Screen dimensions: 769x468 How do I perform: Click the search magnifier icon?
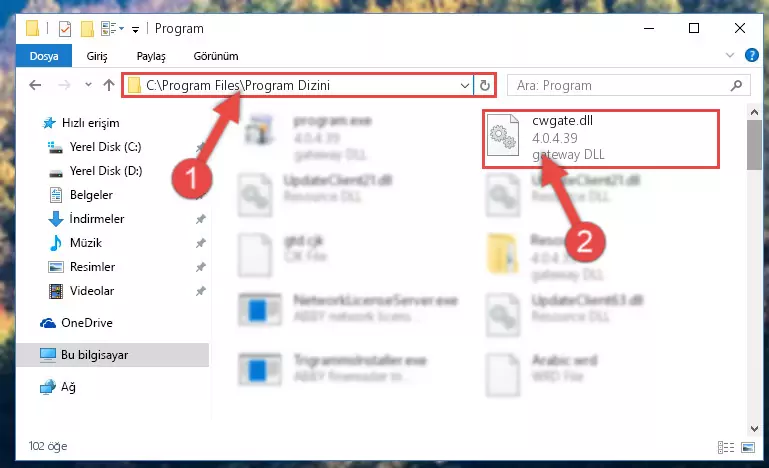pyautogui.click(x=736, y=86)
